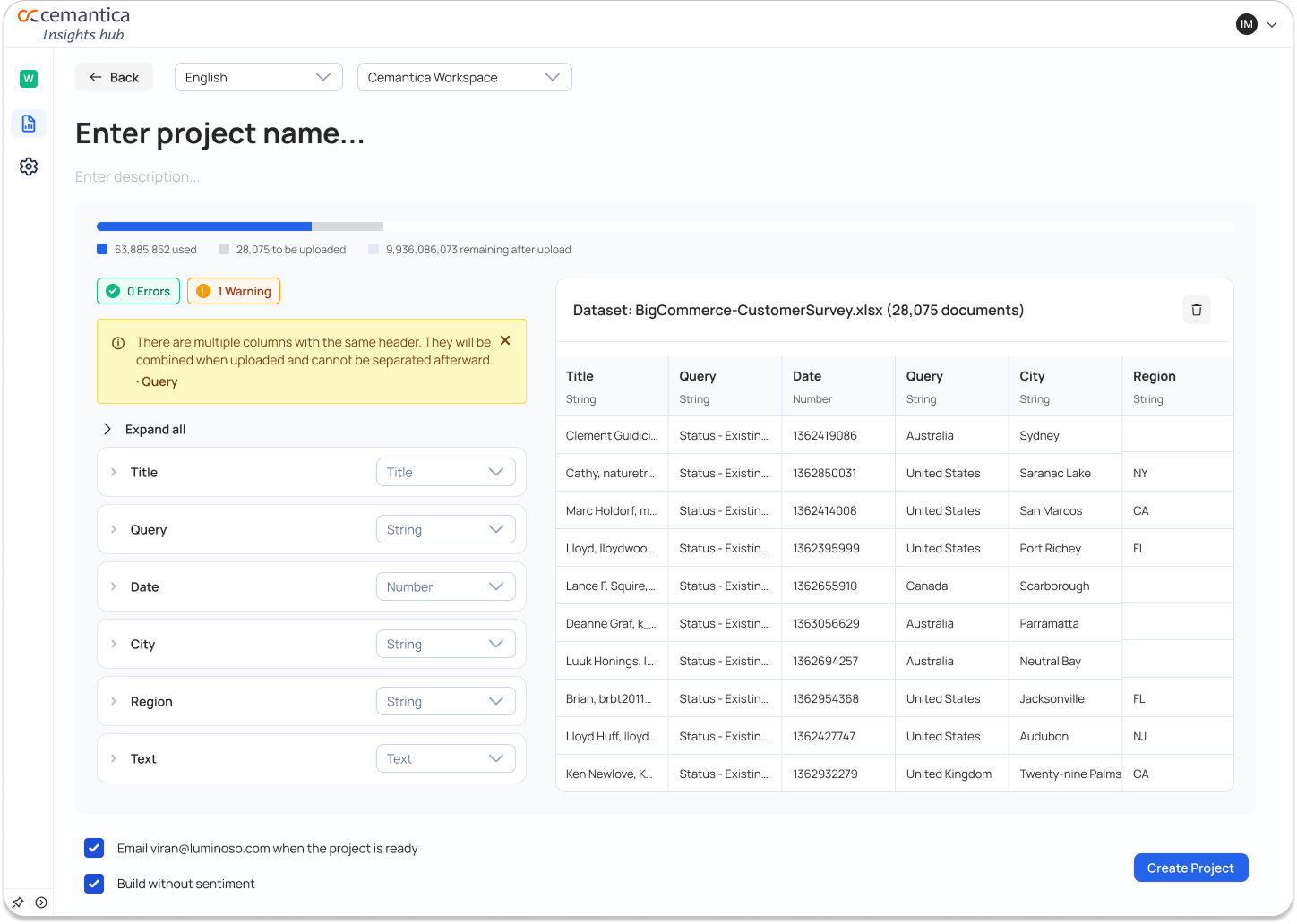Click the City column header

coord(1065,386)
